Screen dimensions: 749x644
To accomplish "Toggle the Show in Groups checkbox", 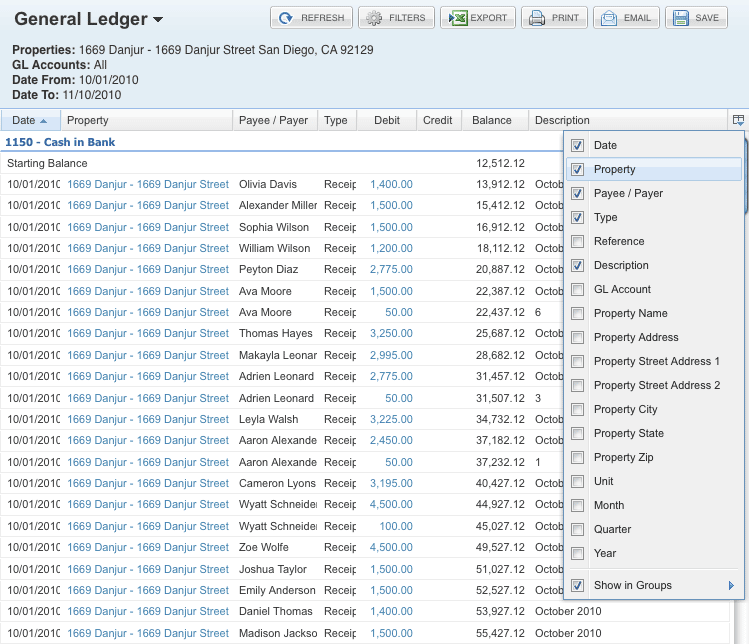I will pyautogui.click(x=578, y=586).
